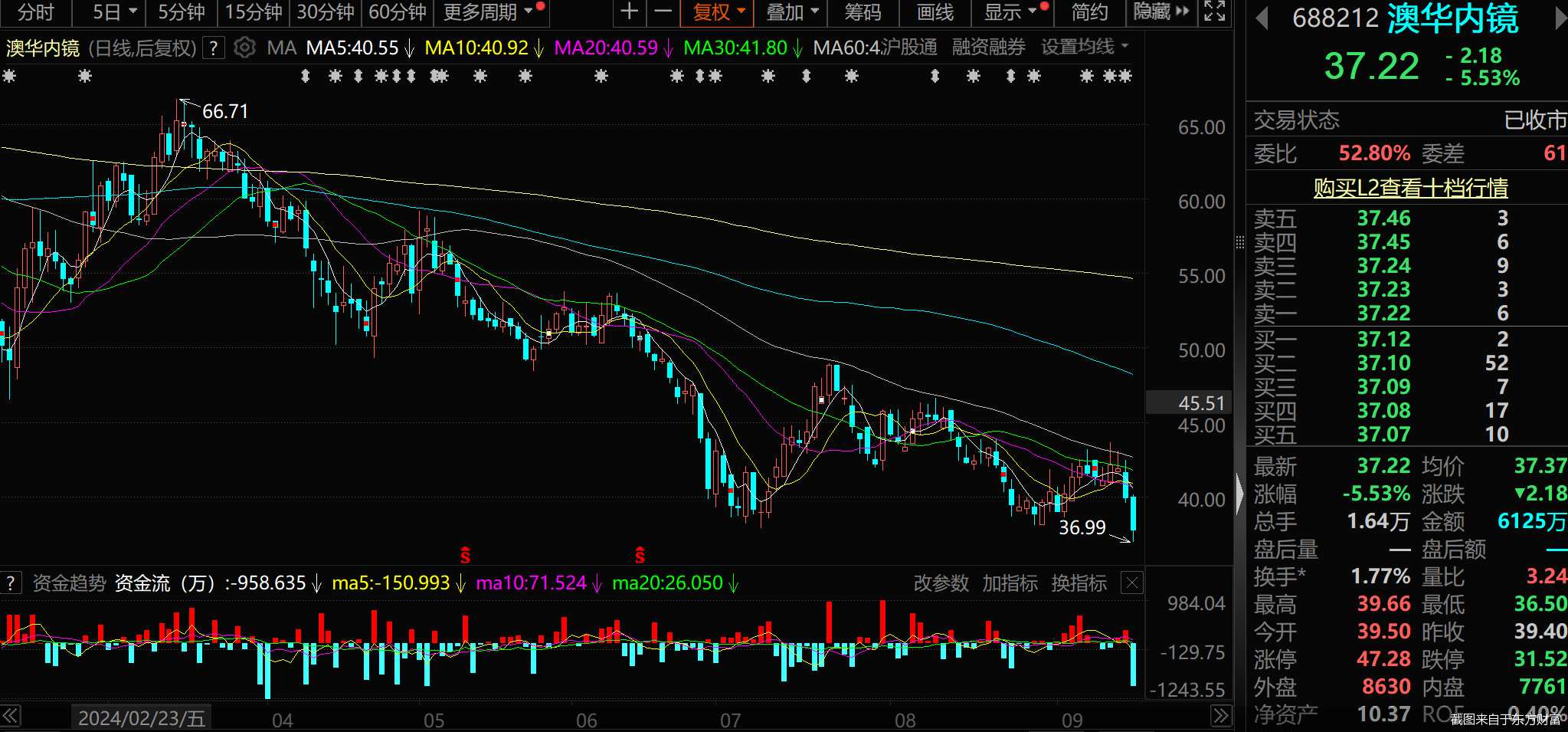Toggle the 筹码 chip distribution view
Viewport: 1568px width, 732px height.
(863, 12)
